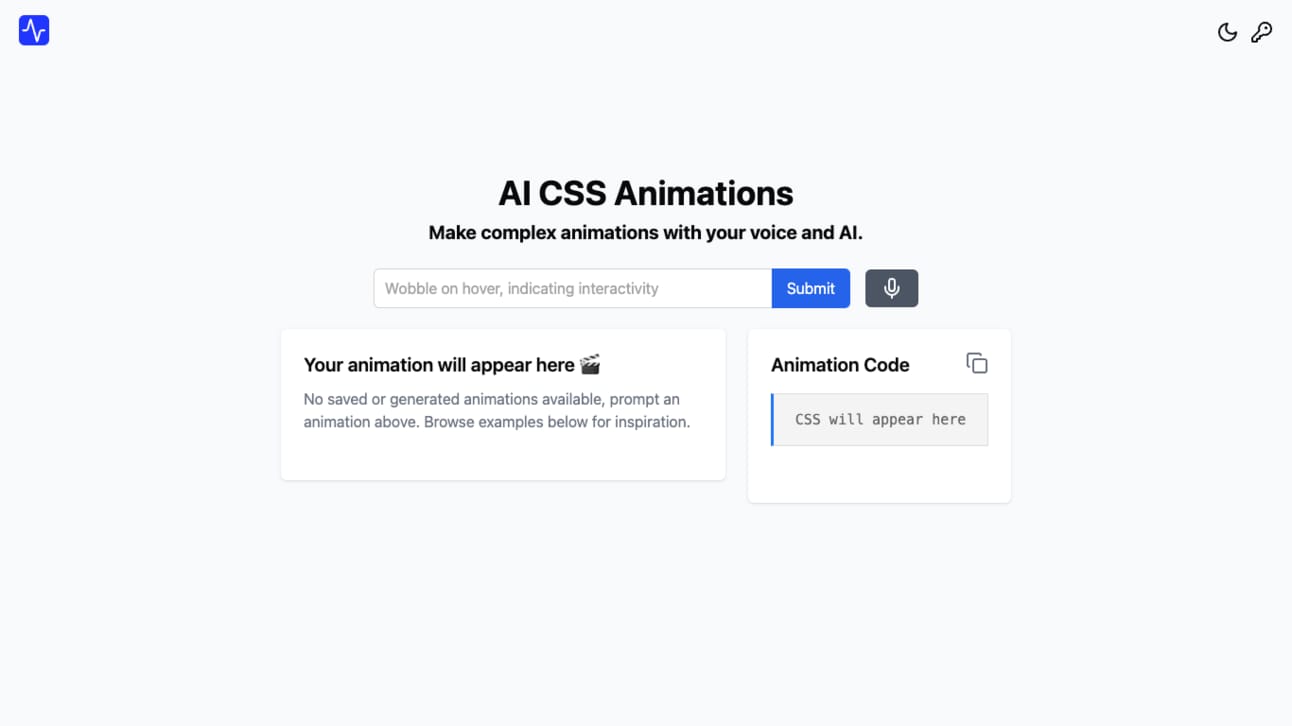Image resolution: width=1292 pixels, height=726 pixels.
Task: Click the 'CSS will appear here' code block
Action: [880, 419]
